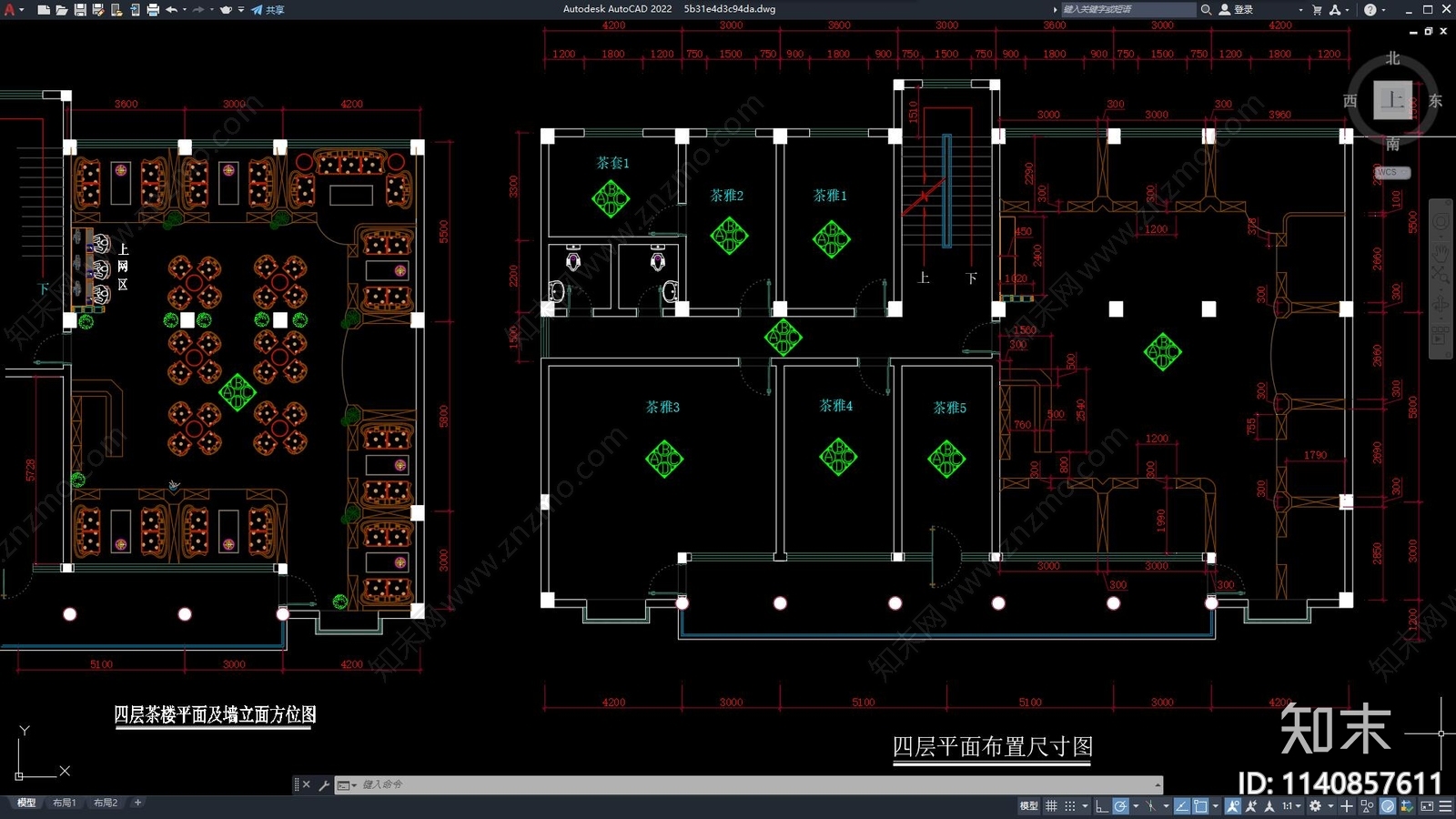
Task: Click the Redo arrow icon
Action: (198, 10)
